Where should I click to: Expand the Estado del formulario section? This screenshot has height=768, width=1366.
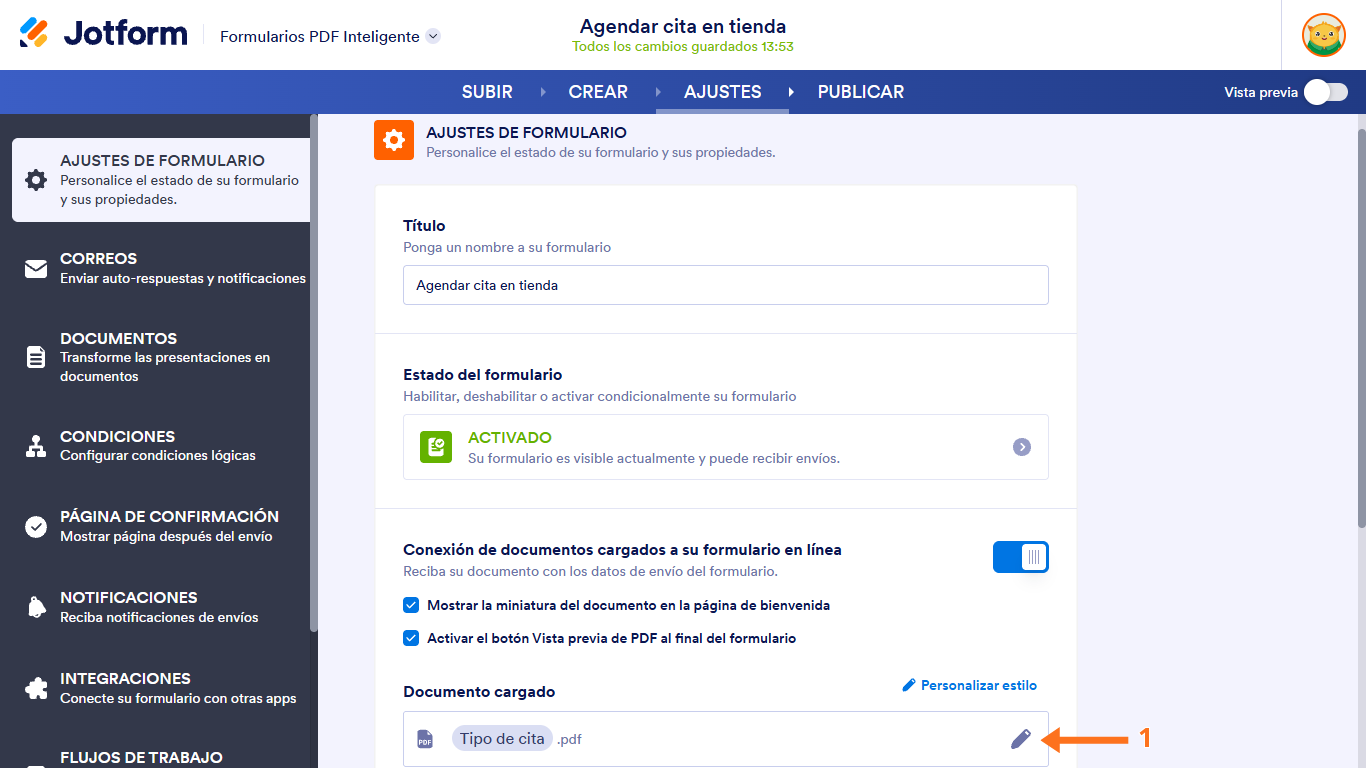[1021, 448]
